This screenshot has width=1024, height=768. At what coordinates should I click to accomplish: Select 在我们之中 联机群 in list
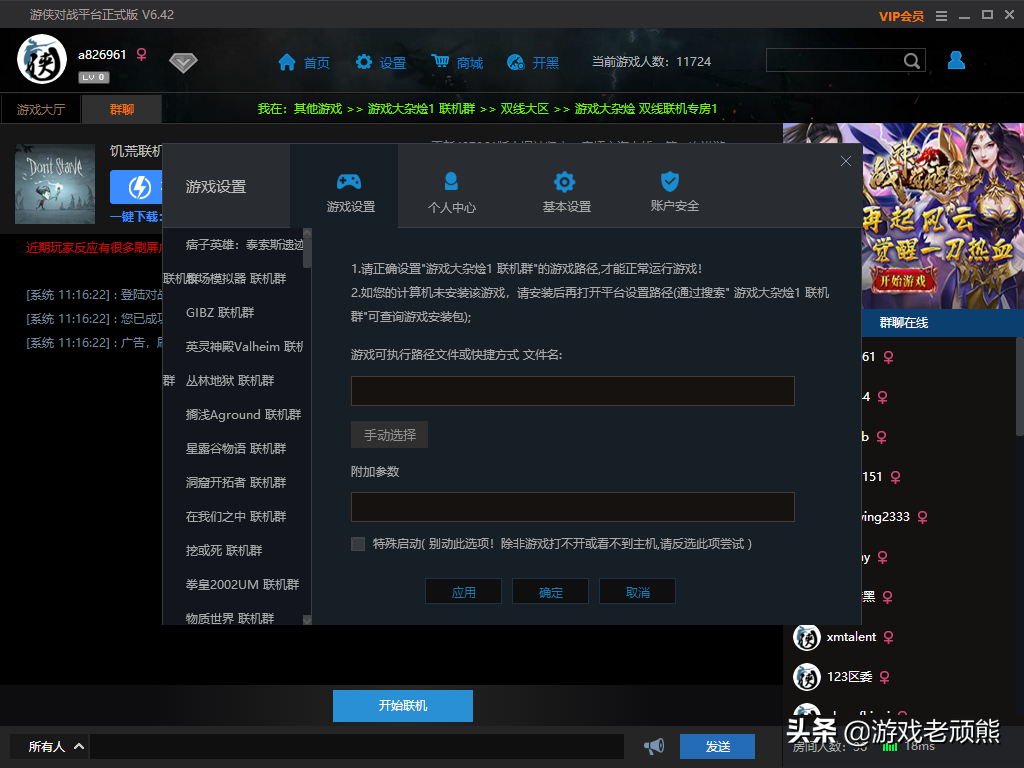point(236,517)
